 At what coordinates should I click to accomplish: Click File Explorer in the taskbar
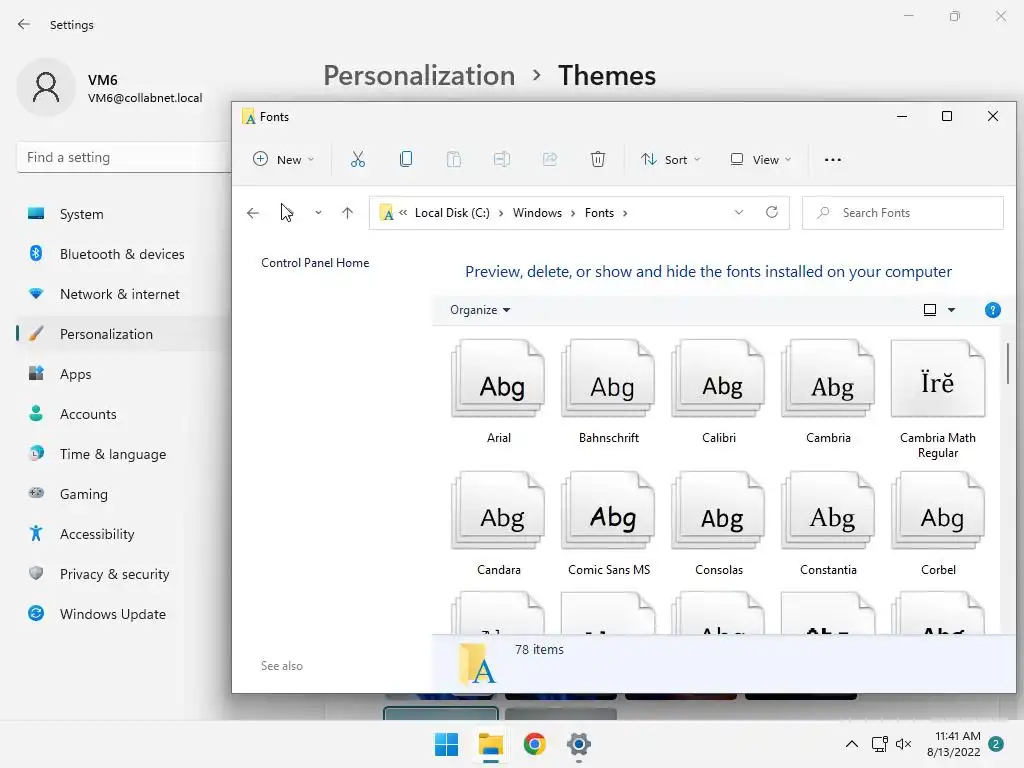(490, 744)
